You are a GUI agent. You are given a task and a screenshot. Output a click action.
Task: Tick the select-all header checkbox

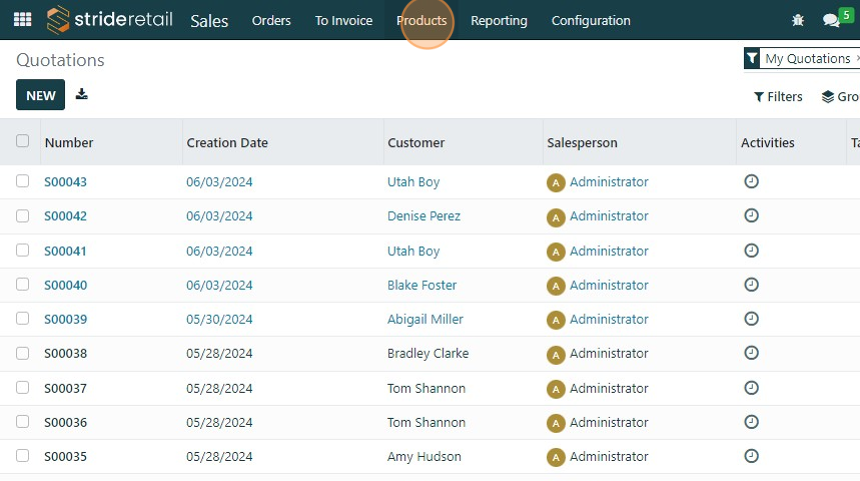23,142
